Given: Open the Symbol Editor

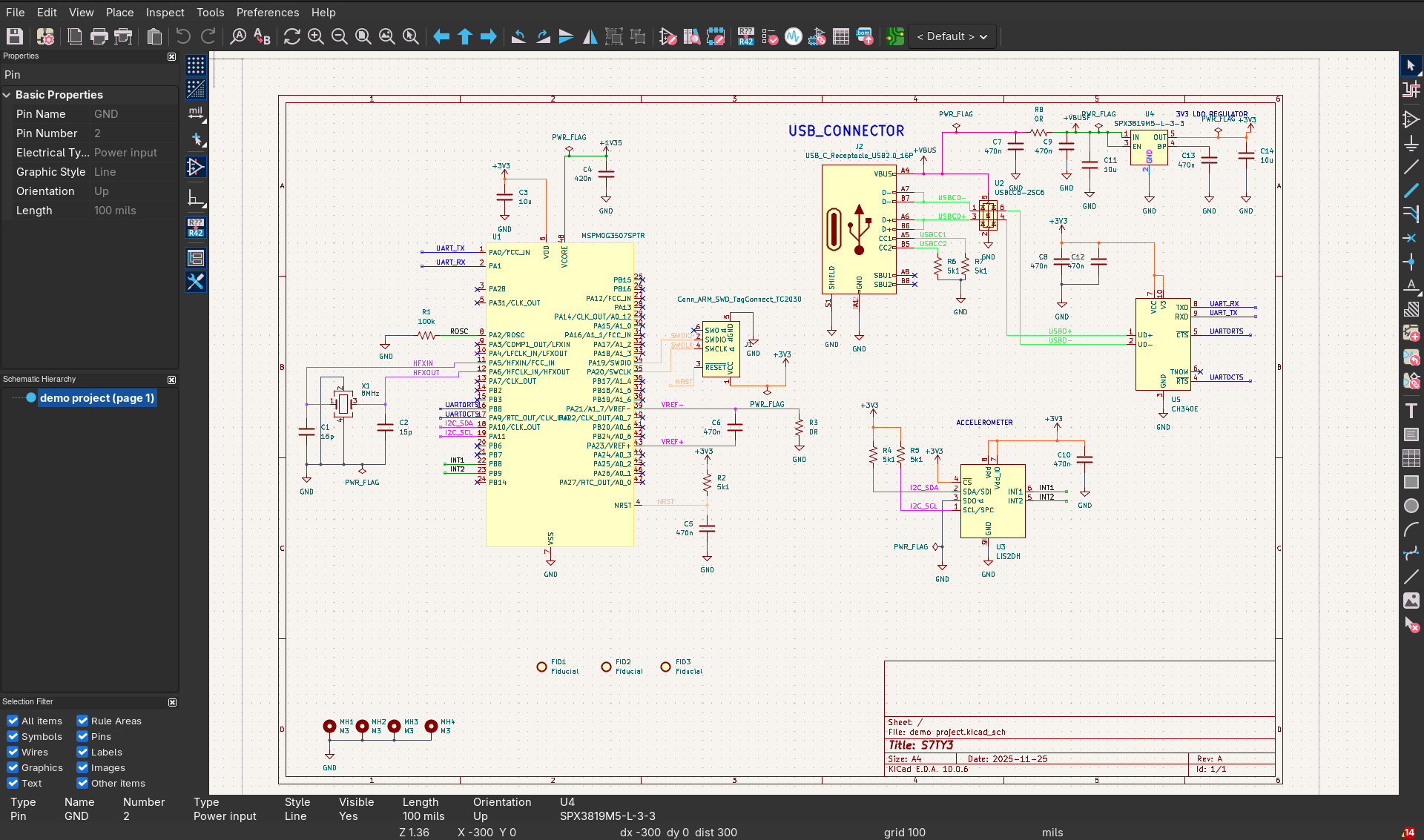Looking at the screenshot, I should tap(668, 36).
